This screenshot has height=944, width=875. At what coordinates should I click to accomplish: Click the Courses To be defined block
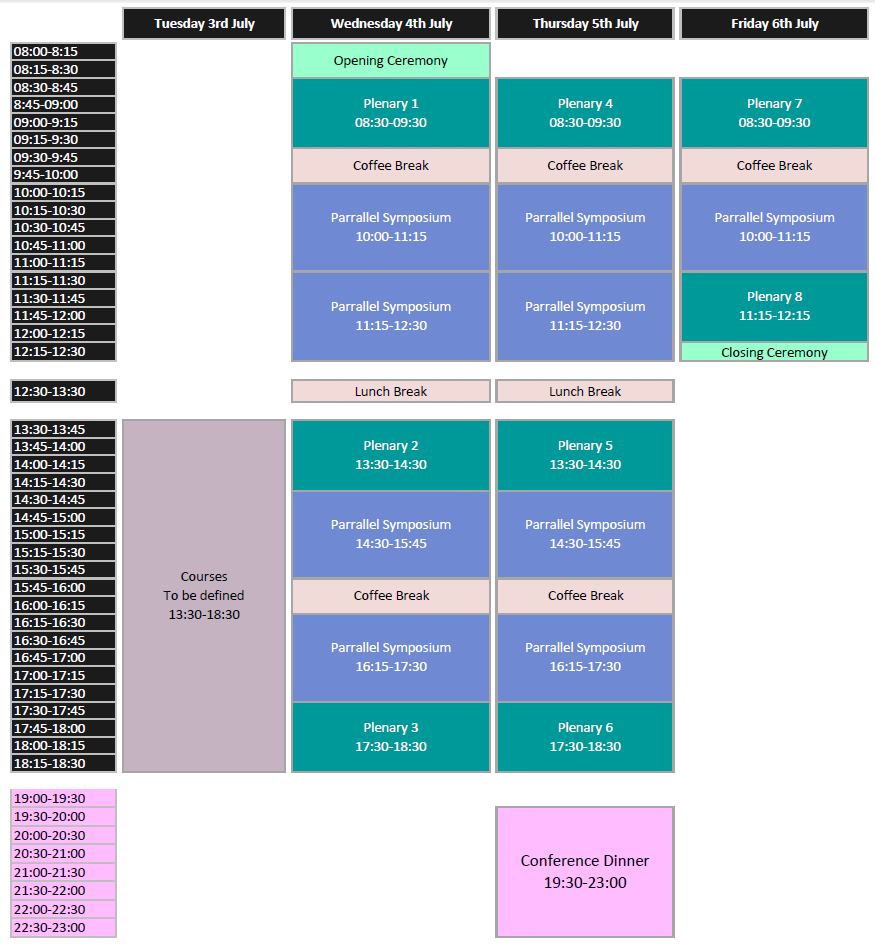tap(204, 595)
